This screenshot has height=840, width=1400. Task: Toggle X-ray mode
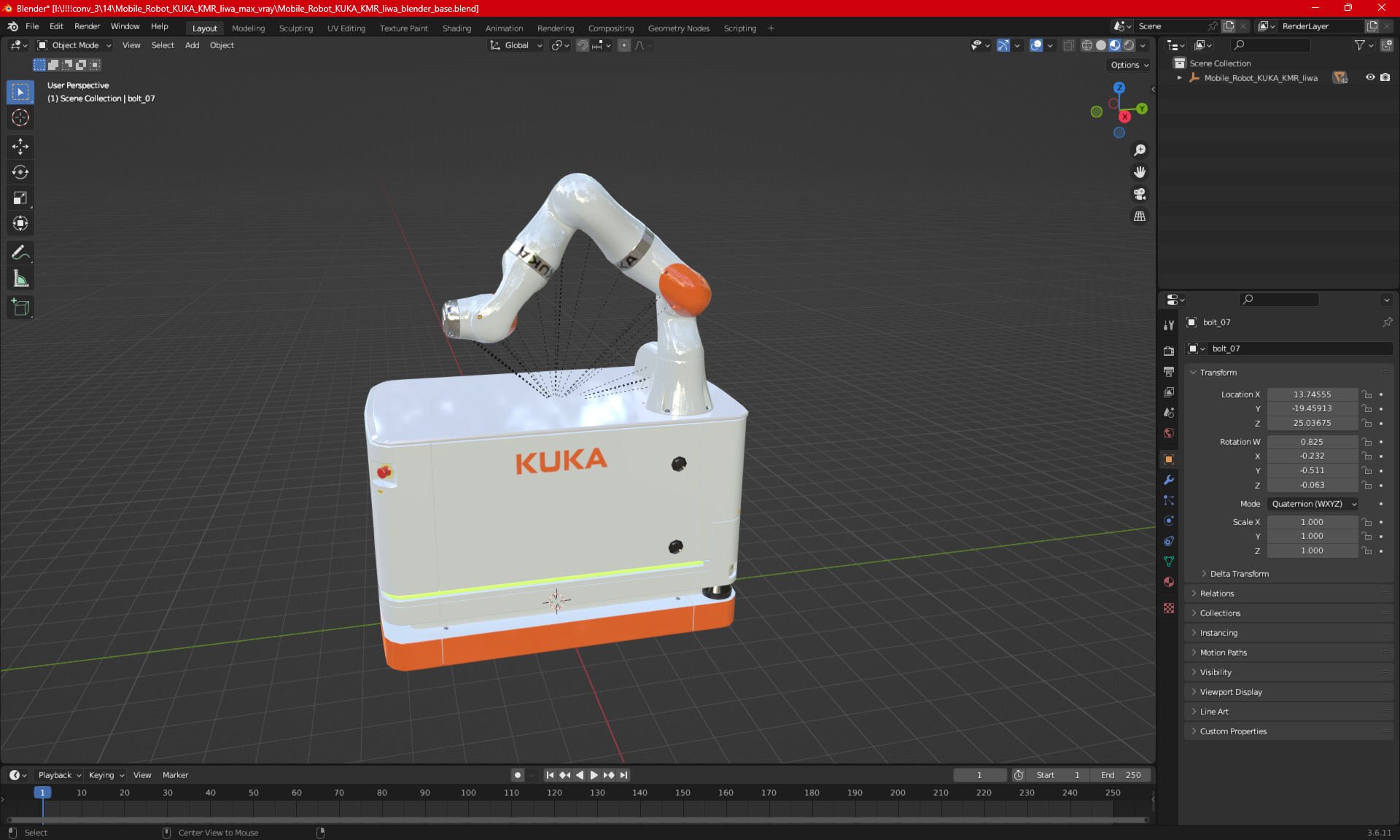tap(1068, 45)
